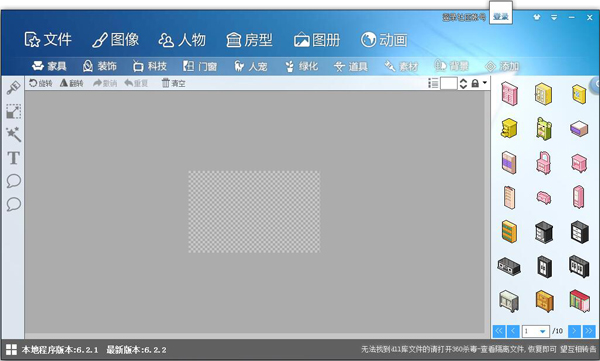Open the page number dropdown
600x361 pixels.
[542, 331]
